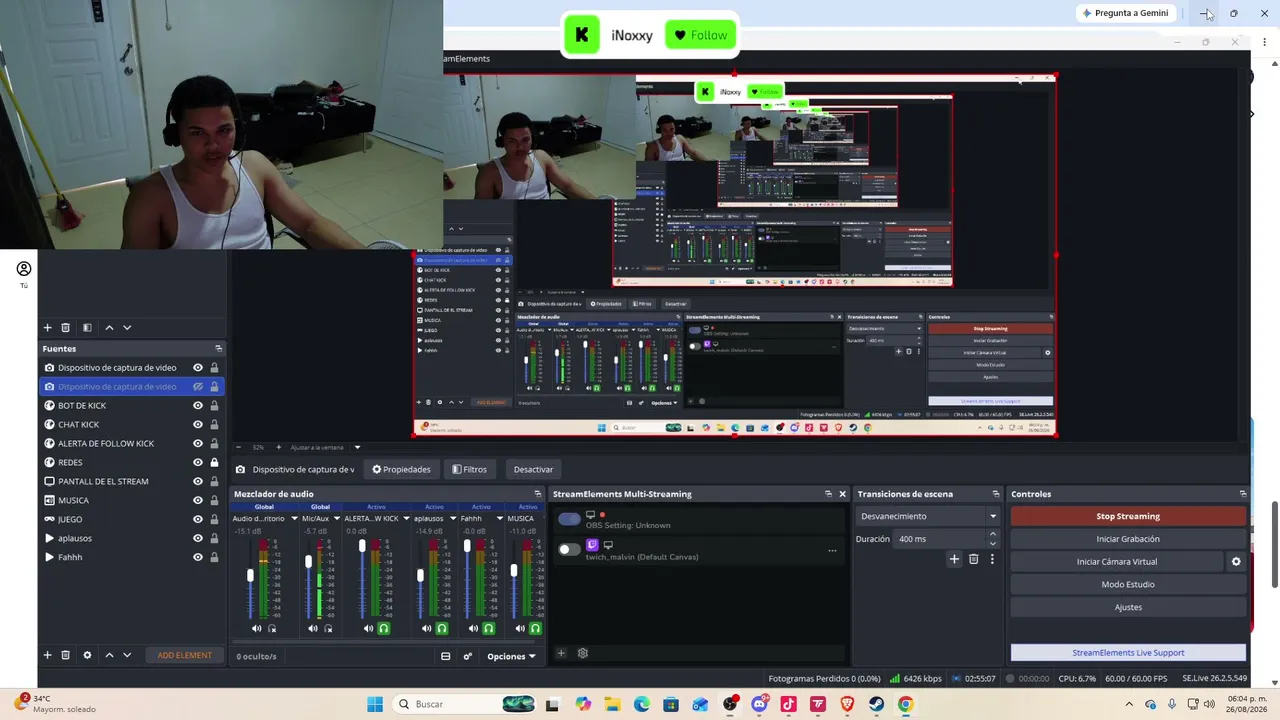Screen dimensions: 1280x720
Task: Toggle monitoring headphones on the MUSICA channel
Action: click(535, 628)
